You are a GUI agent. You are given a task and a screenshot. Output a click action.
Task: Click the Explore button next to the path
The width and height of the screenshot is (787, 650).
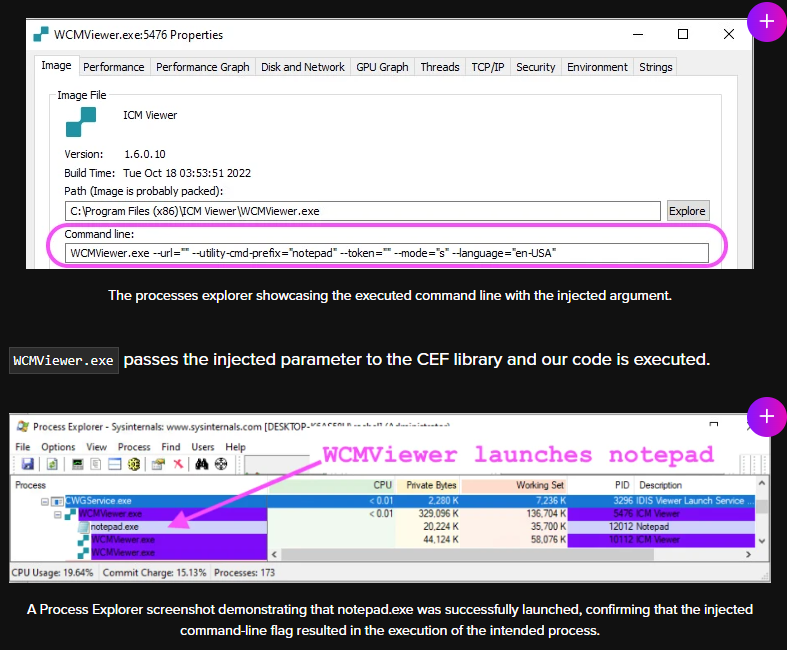tap(688, 211)
